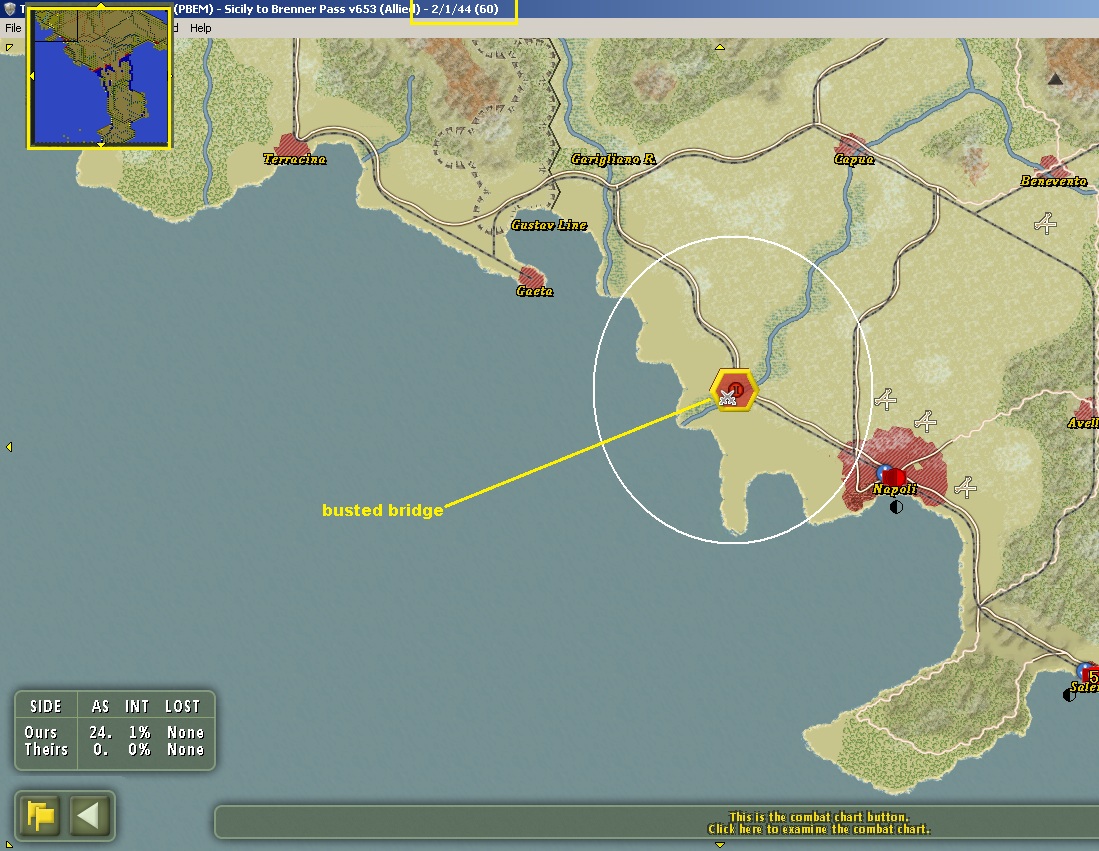
Task: Click the airfield icon directly north of Napoli
Action: (x=925, y=421)
